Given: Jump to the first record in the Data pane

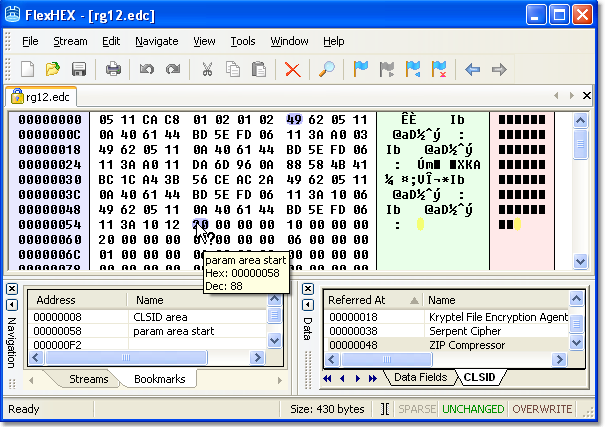Looking at the screenshot, I should tap(327, 378).
